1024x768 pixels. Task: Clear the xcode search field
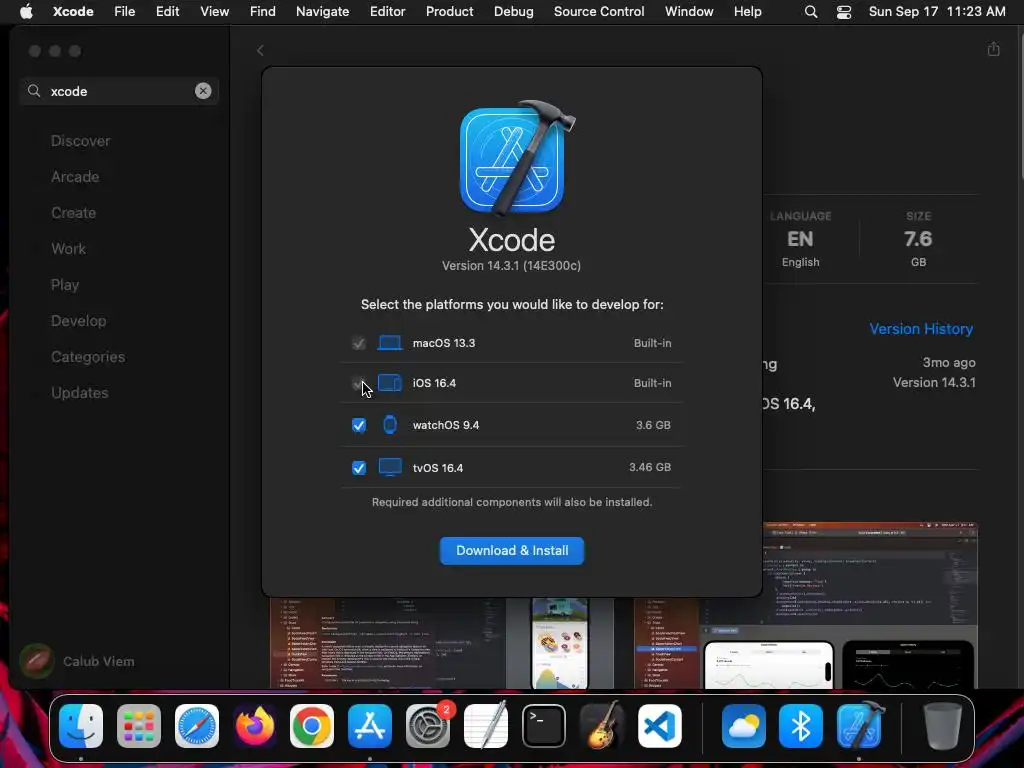[203, 91]
